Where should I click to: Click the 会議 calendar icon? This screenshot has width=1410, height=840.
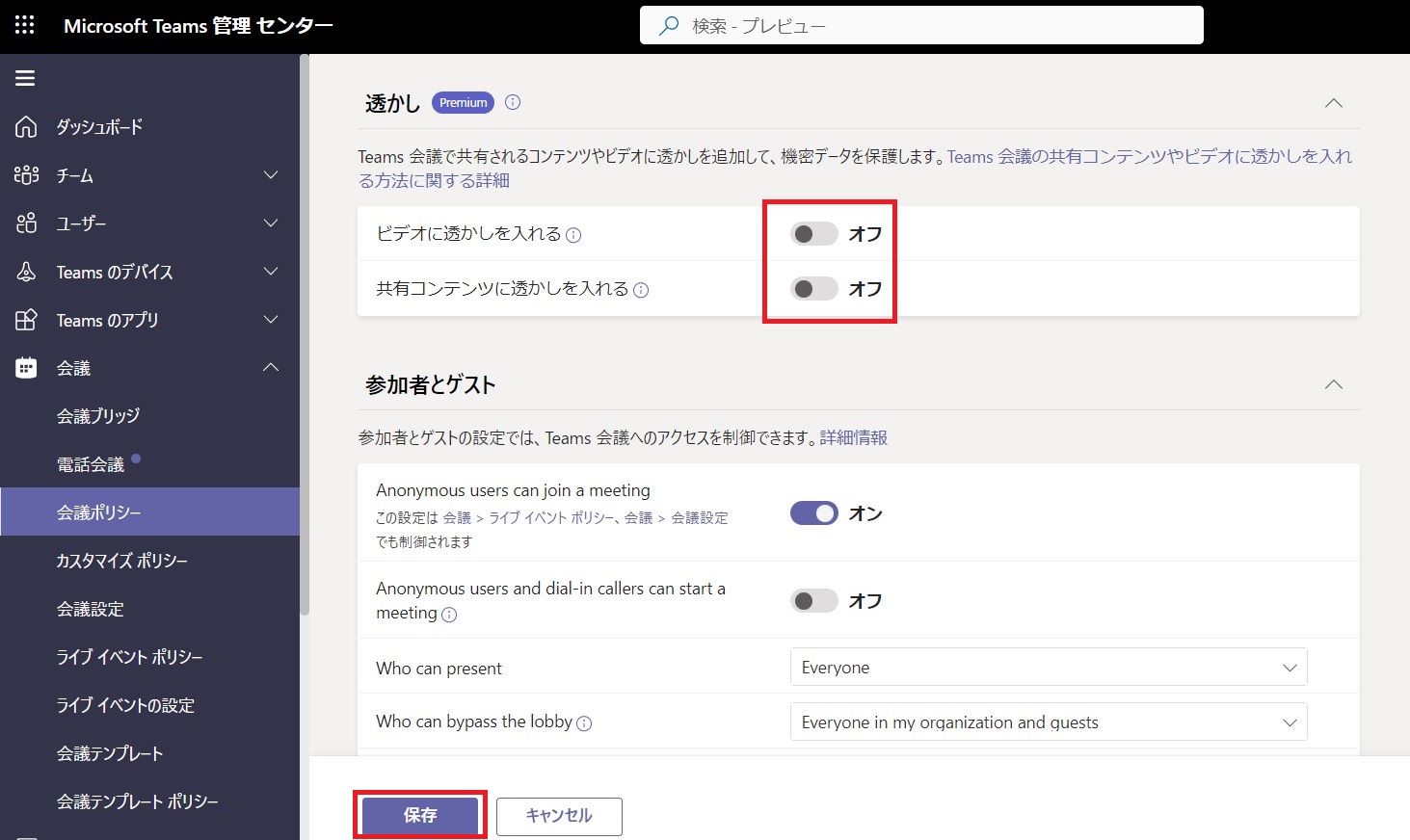tap(26, 368)
